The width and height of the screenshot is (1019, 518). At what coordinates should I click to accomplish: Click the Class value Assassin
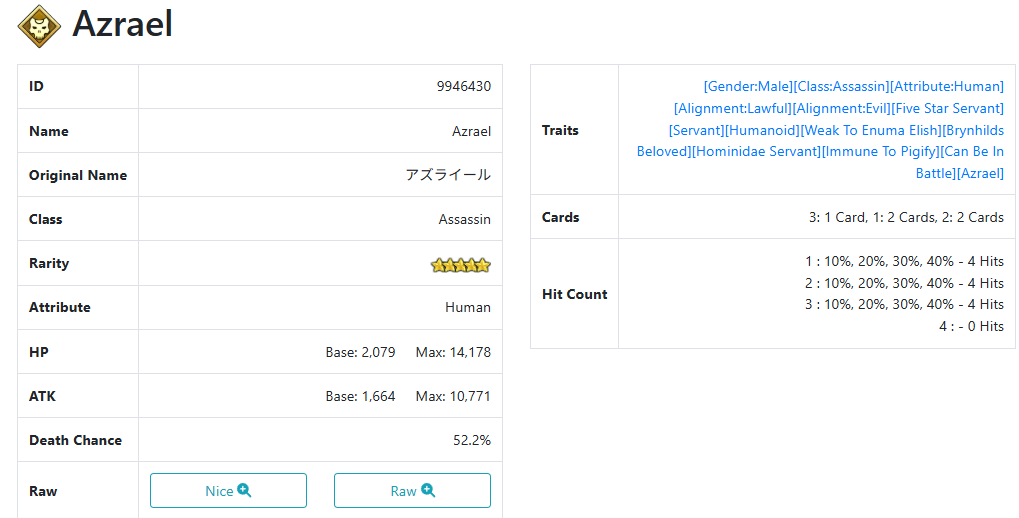465,220
